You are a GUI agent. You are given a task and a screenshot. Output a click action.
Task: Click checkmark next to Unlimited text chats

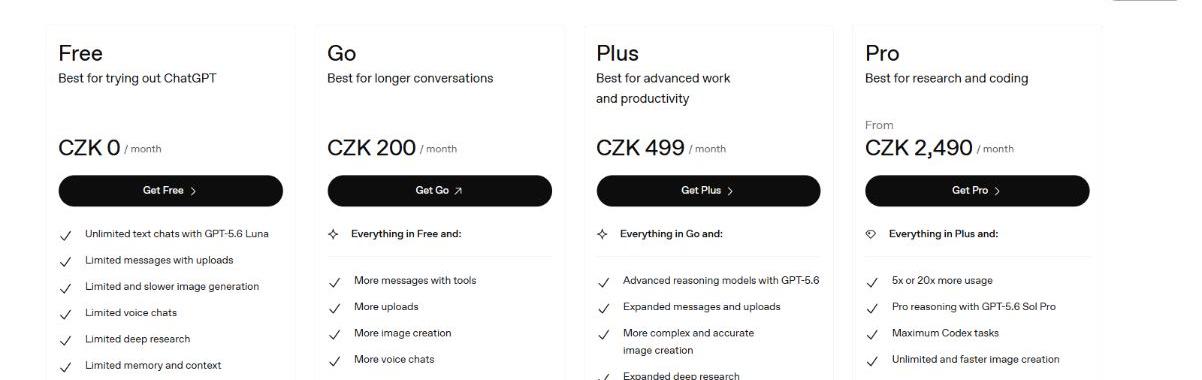point(65,236)
